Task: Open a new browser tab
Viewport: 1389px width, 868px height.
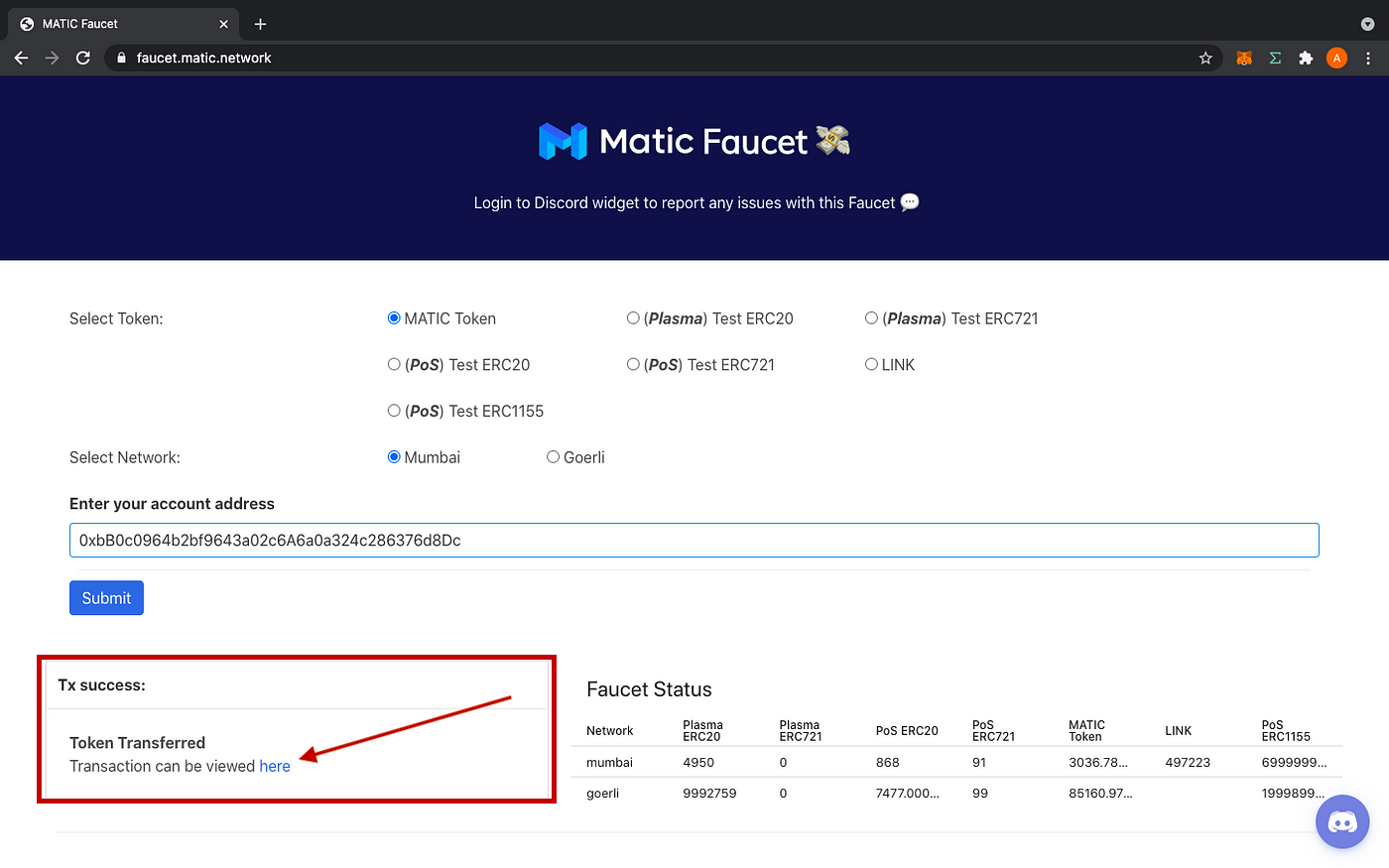Action: tap(260, 24)
